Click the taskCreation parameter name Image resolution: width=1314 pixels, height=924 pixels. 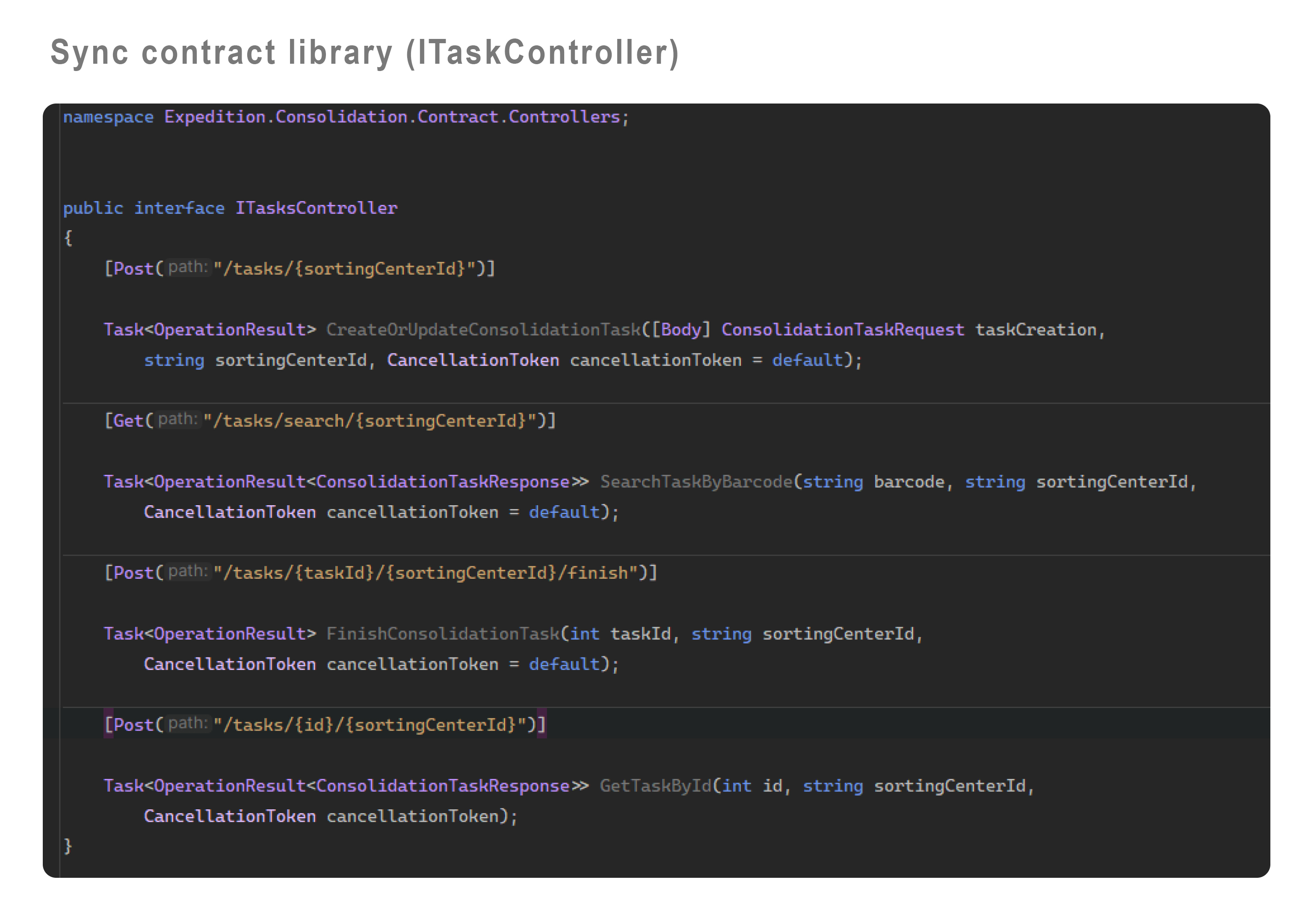[1035, 330]
